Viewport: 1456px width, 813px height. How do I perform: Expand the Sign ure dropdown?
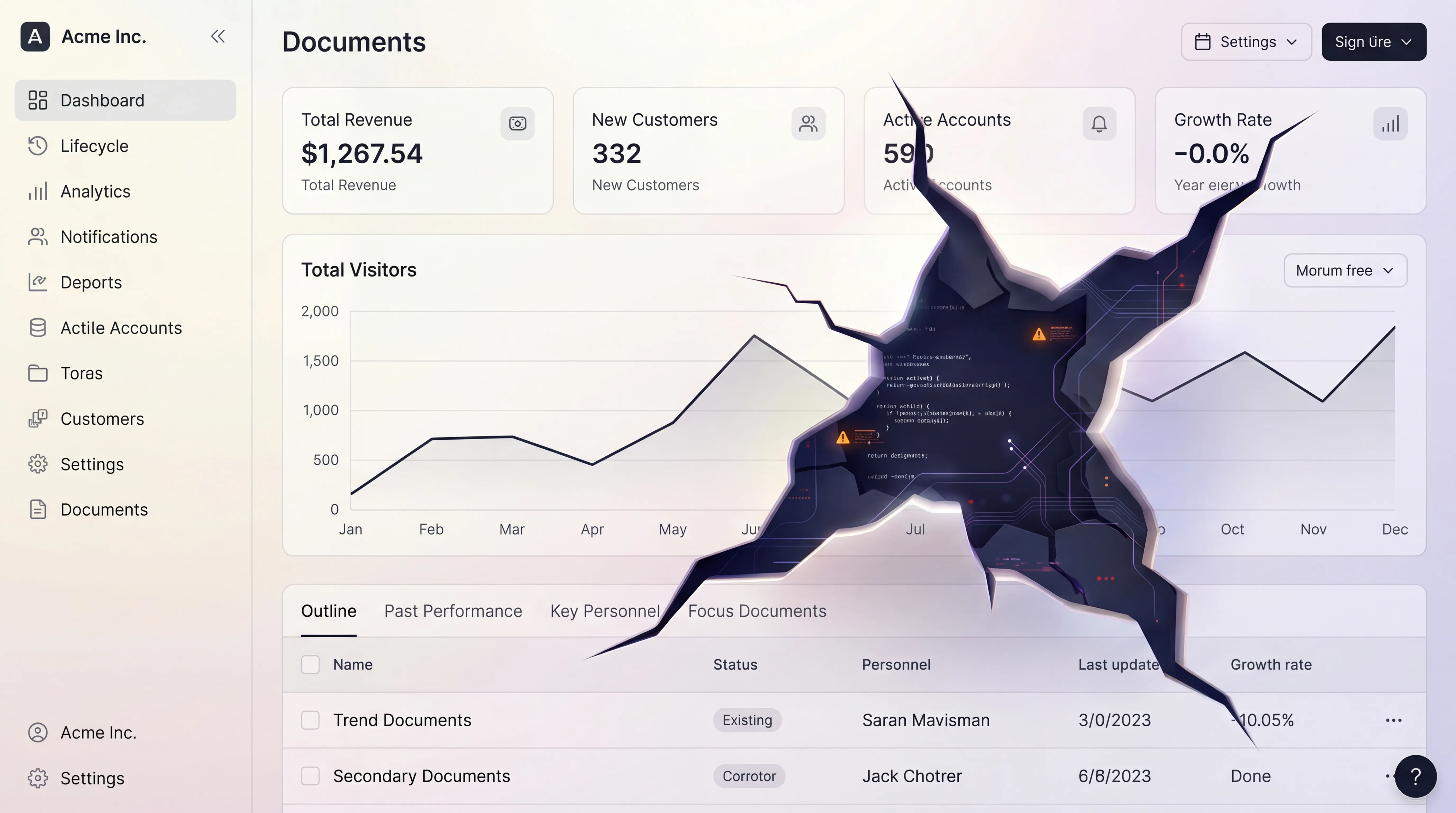tap(1373, 41)
